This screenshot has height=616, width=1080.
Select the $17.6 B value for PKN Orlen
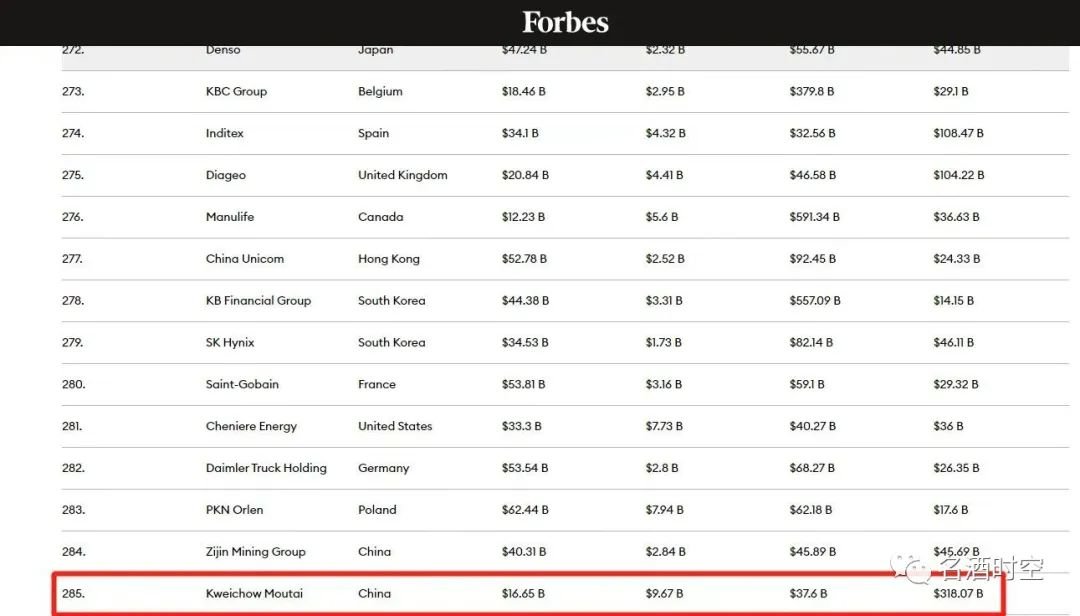pyautogui.click(x=951, y=510)
